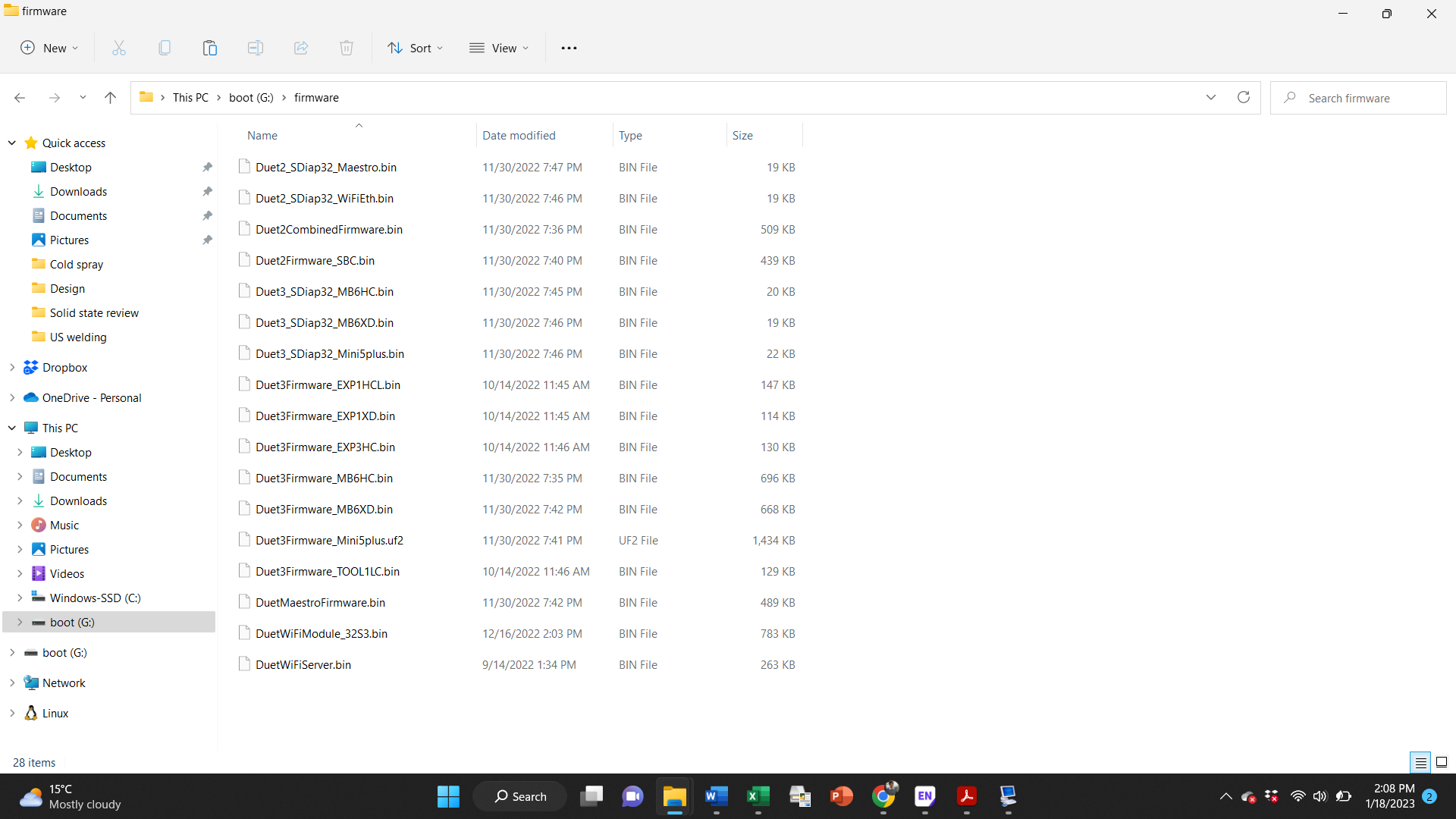
Task: Open PowerPoint from taskbar
Action: [x=842, y=796]
